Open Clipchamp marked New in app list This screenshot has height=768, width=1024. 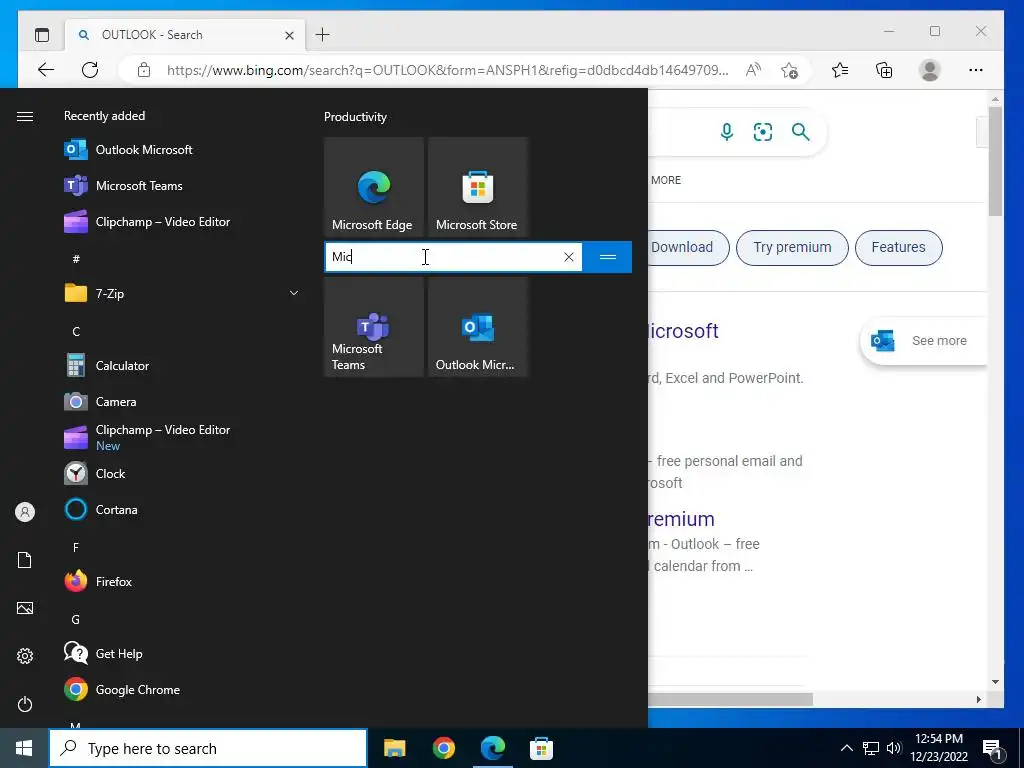[182, 438]
